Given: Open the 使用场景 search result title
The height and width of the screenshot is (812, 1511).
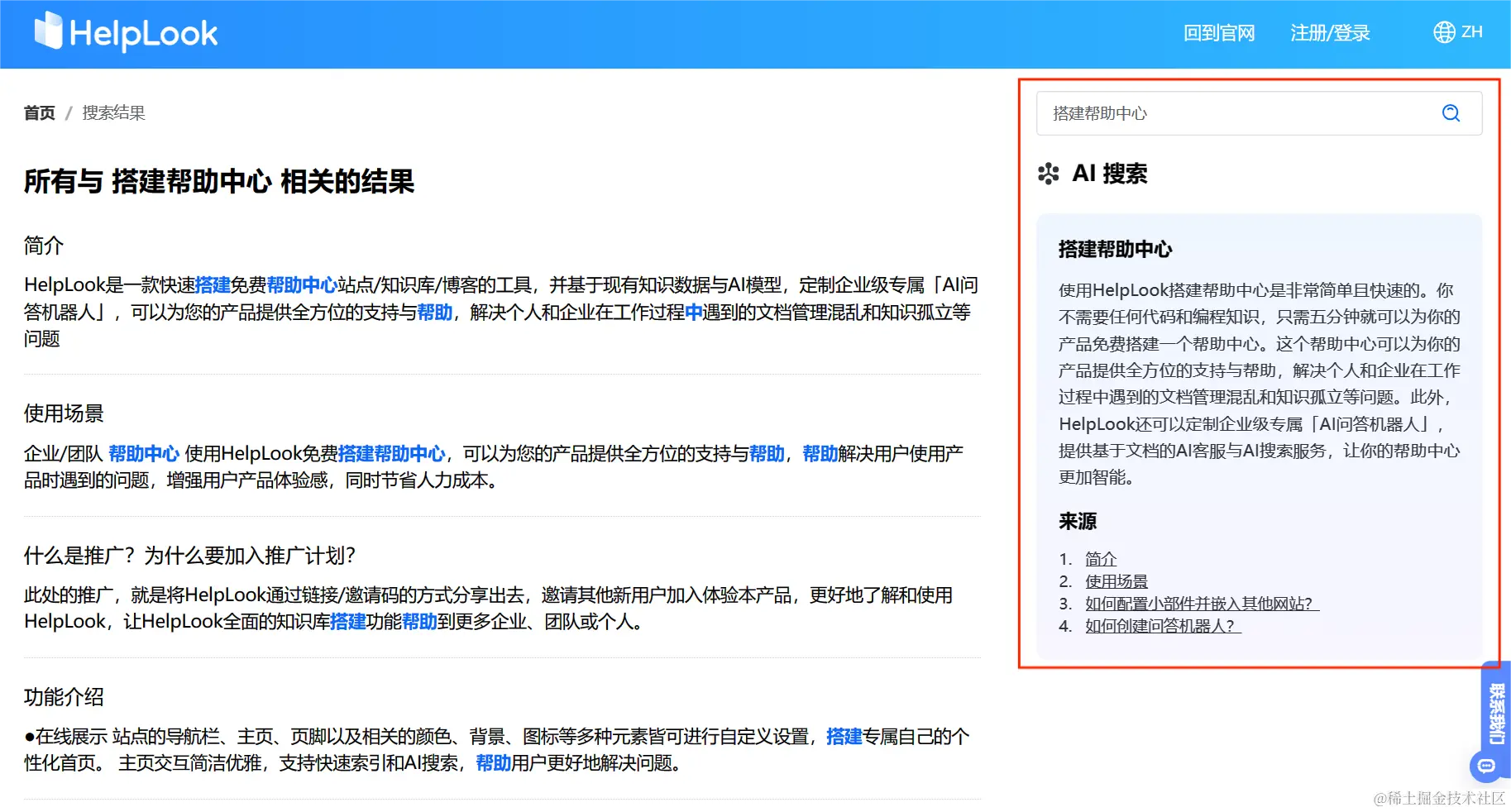Looking at the screenshot, I should point(64,413).
